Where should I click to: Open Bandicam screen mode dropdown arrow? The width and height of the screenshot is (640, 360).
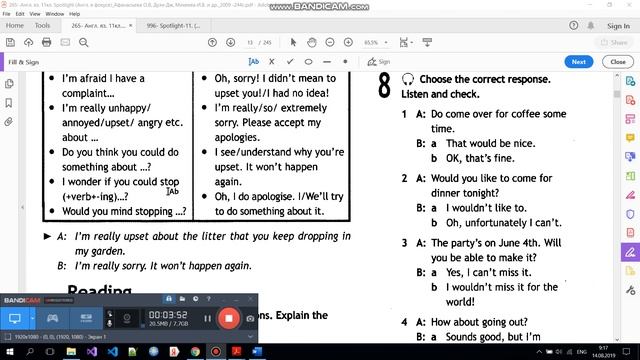[x=32, y=318]
